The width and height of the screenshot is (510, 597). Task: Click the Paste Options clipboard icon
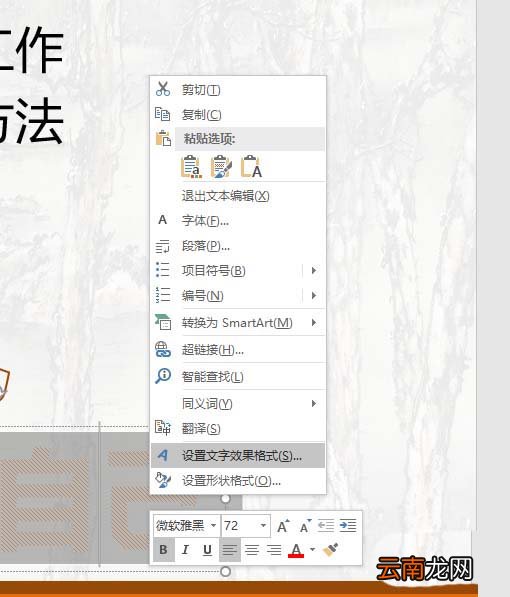tap(163, 139)
